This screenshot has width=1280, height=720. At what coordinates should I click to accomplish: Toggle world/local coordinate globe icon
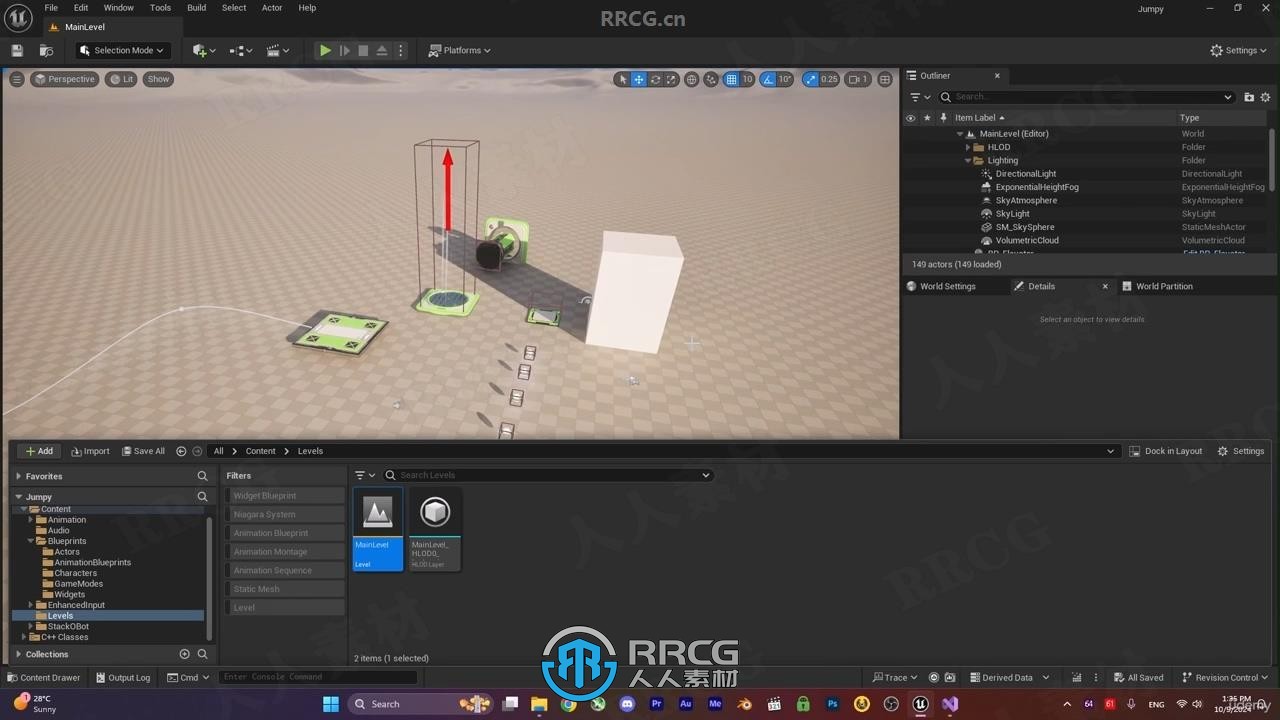[x=691, y=79]
